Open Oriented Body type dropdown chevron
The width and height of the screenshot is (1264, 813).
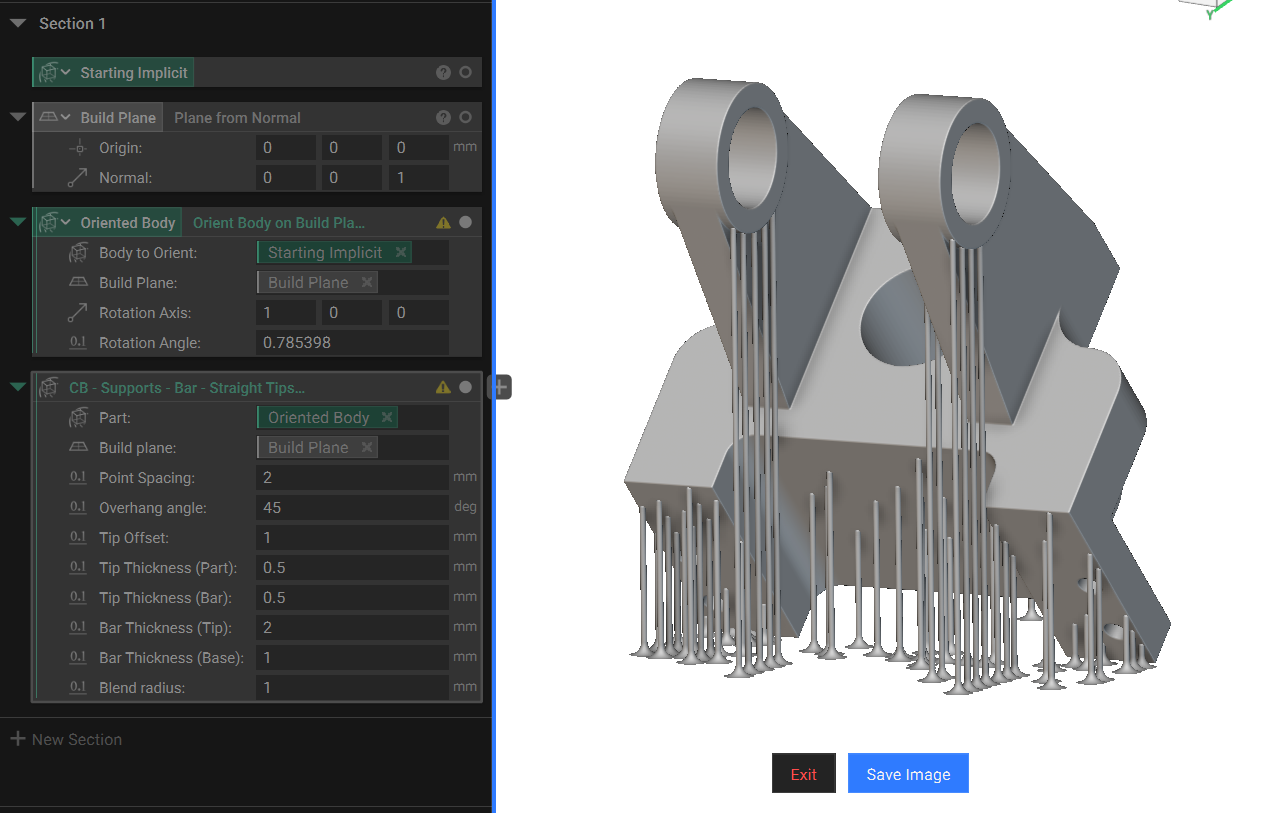[66, 223]
